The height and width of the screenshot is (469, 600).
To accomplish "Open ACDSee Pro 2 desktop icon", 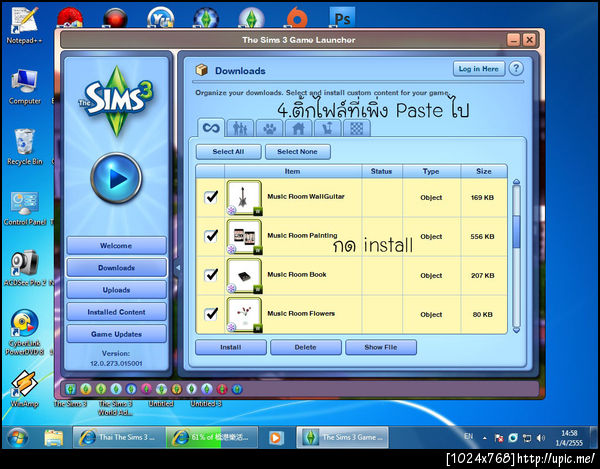I will pyautogui.click(x=25, y=268).
